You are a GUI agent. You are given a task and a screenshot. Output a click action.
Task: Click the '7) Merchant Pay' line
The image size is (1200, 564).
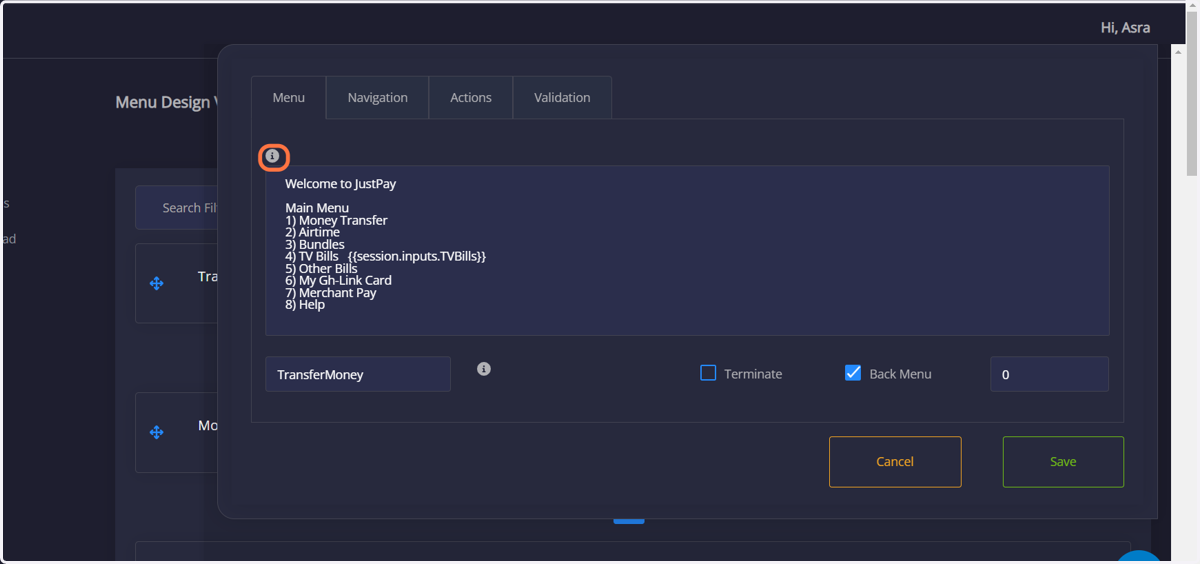pos(331,293)
